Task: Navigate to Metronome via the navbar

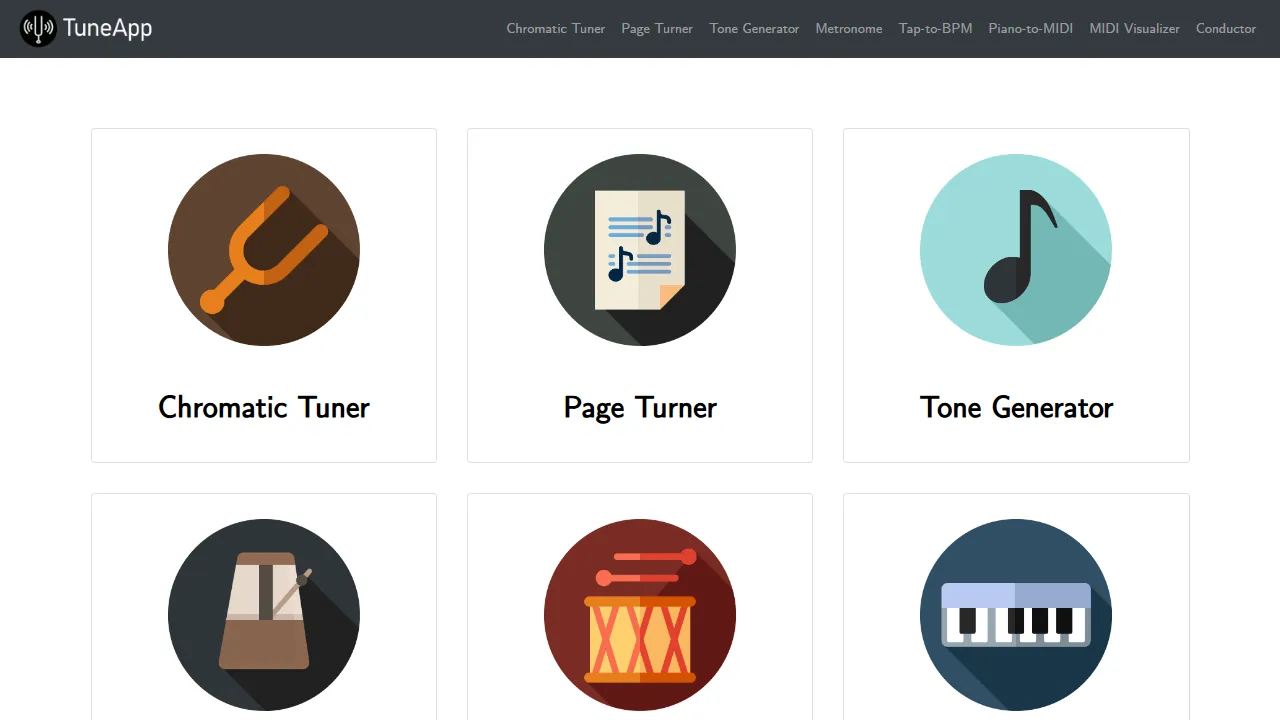Action: point(849,29)
